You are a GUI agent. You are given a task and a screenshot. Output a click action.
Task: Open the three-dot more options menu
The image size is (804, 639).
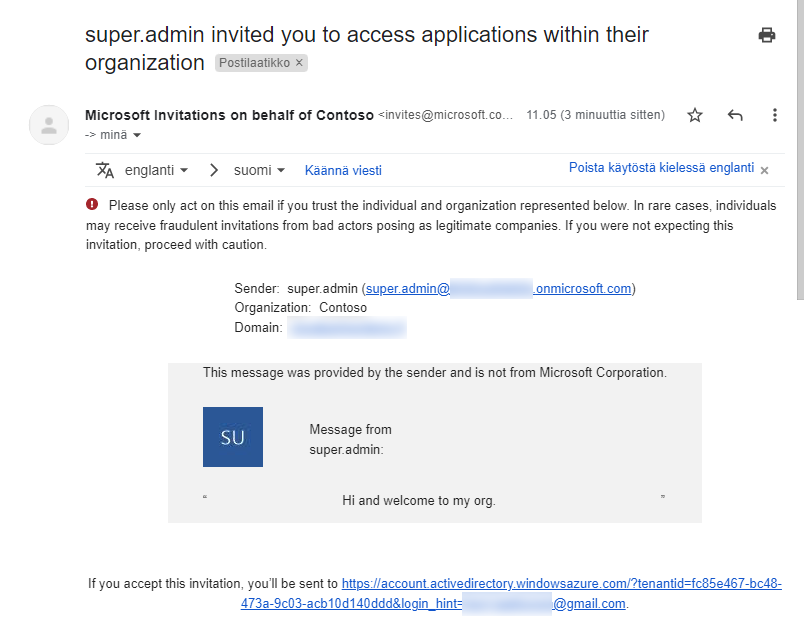coord(774,115)
